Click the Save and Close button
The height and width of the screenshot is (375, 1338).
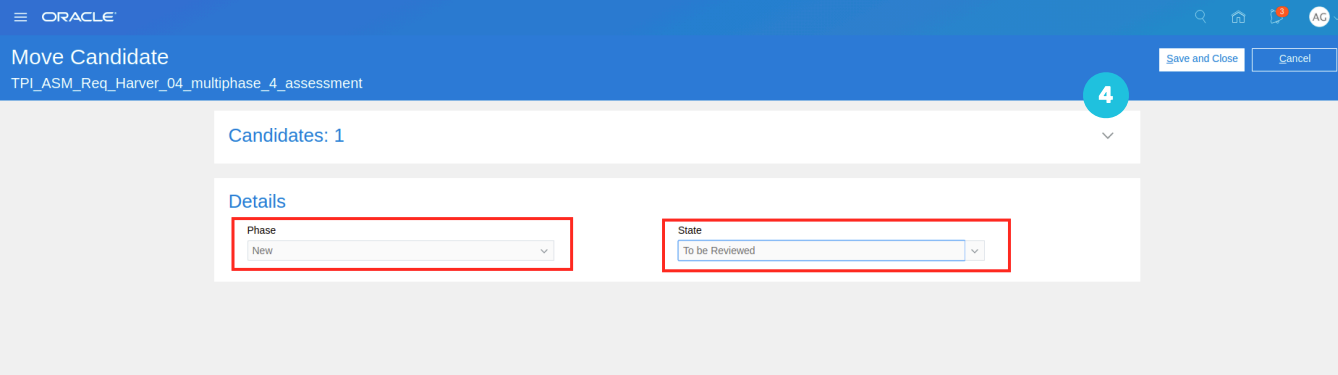point(1202,59)
